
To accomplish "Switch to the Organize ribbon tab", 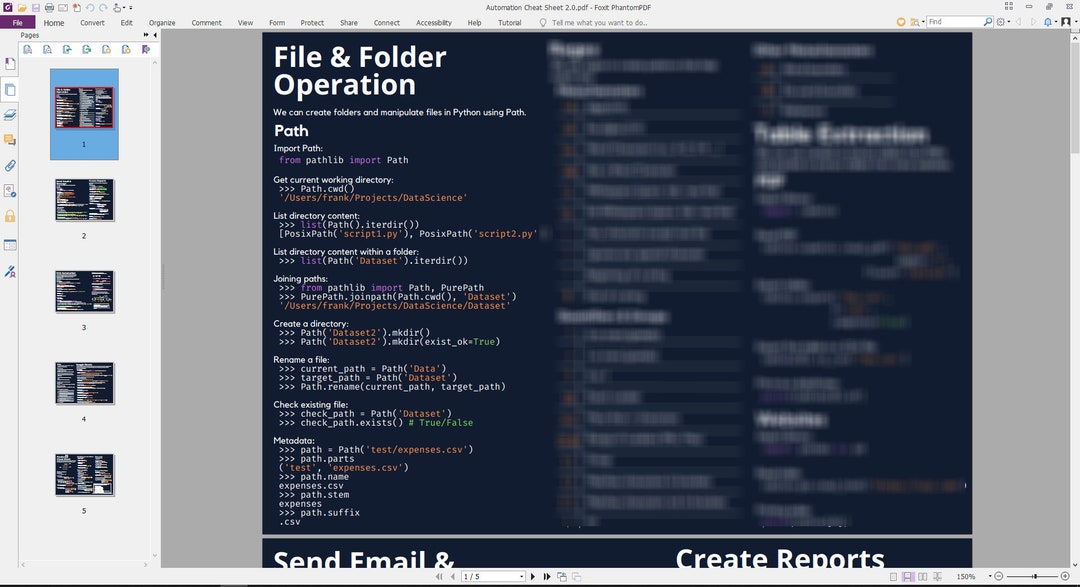I will coord(162,22).
